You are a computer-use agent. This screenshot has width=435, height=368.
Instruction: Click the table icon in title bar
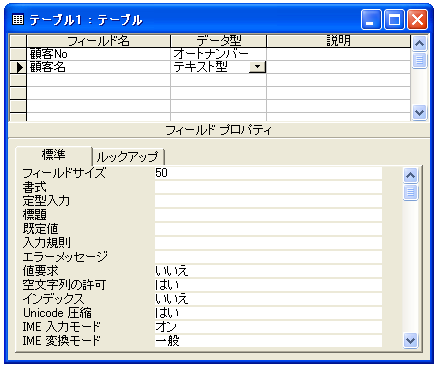(x=18, y=20)
